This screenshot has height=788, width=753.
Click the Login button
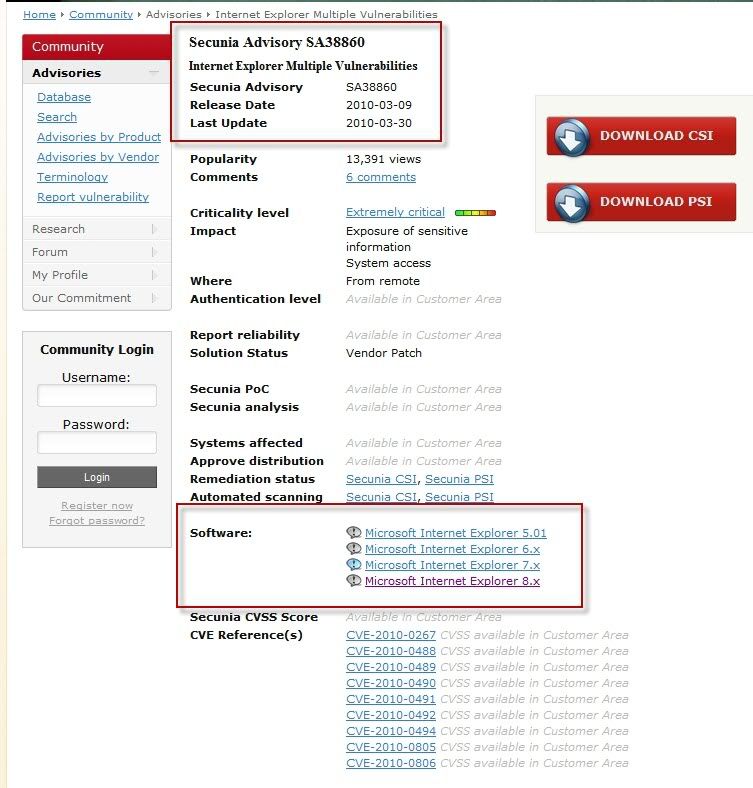[x=97, y=477]
